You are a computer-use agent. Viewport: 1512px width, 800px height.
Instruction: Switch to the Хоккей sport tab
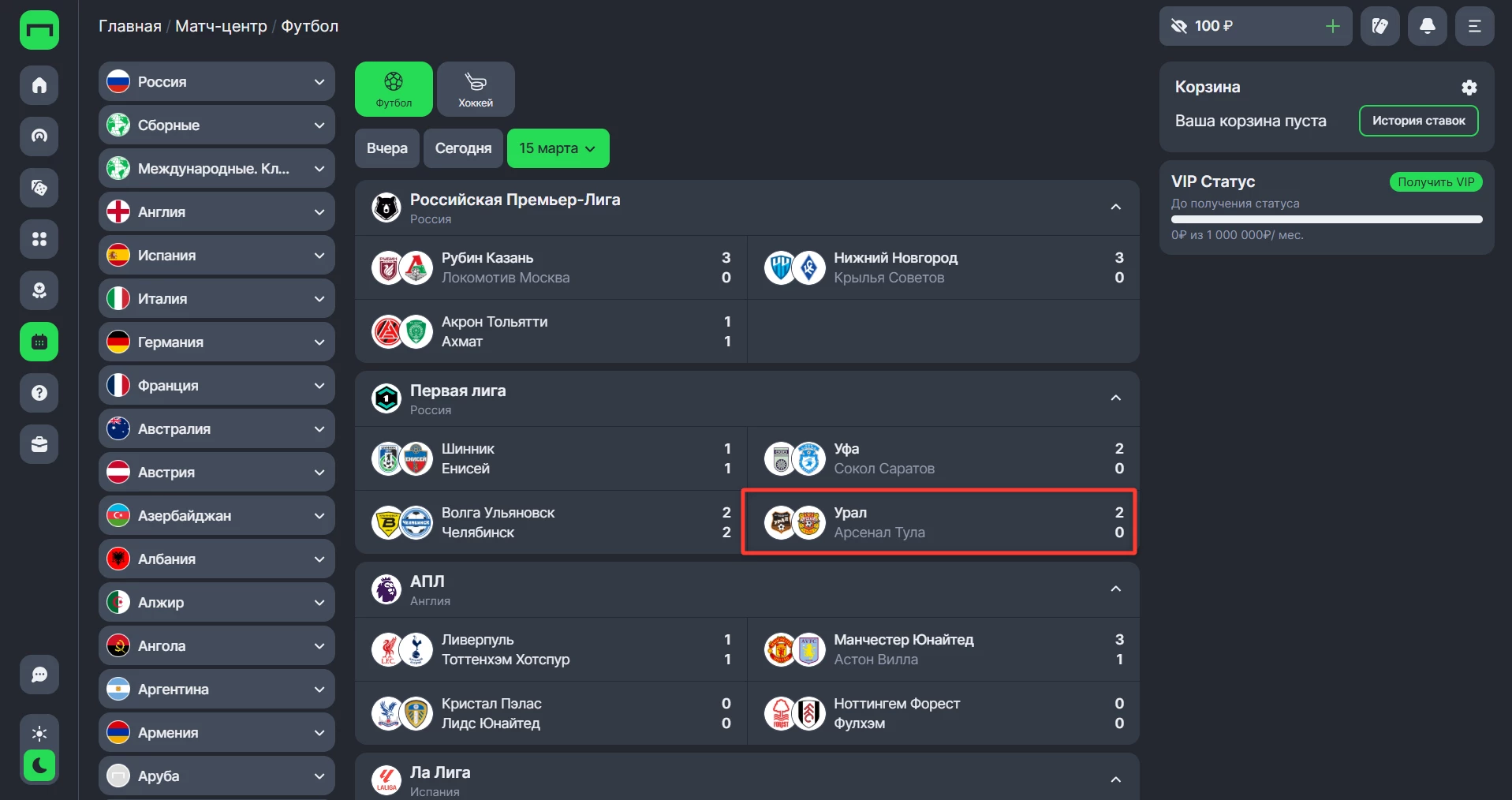pyautogui.click(x=476, y=89)
